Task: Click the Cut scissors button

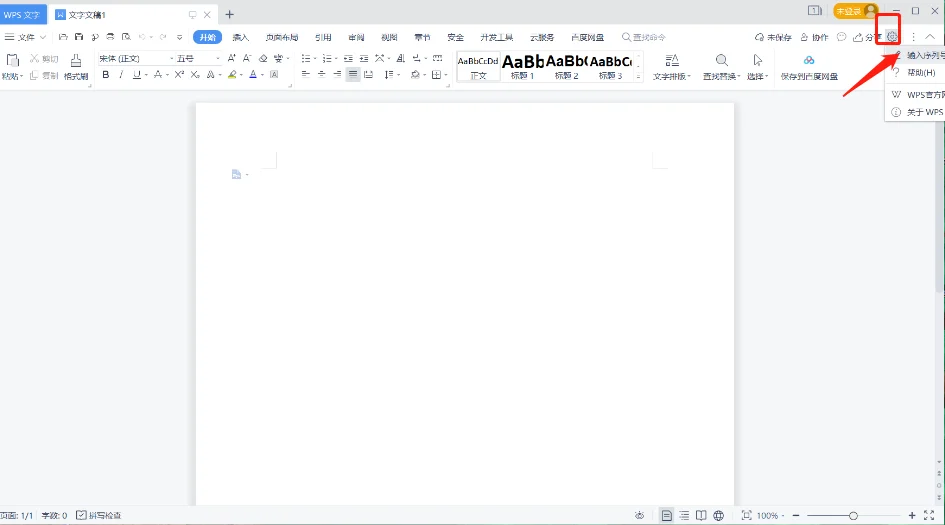Action: pos(44,58)
